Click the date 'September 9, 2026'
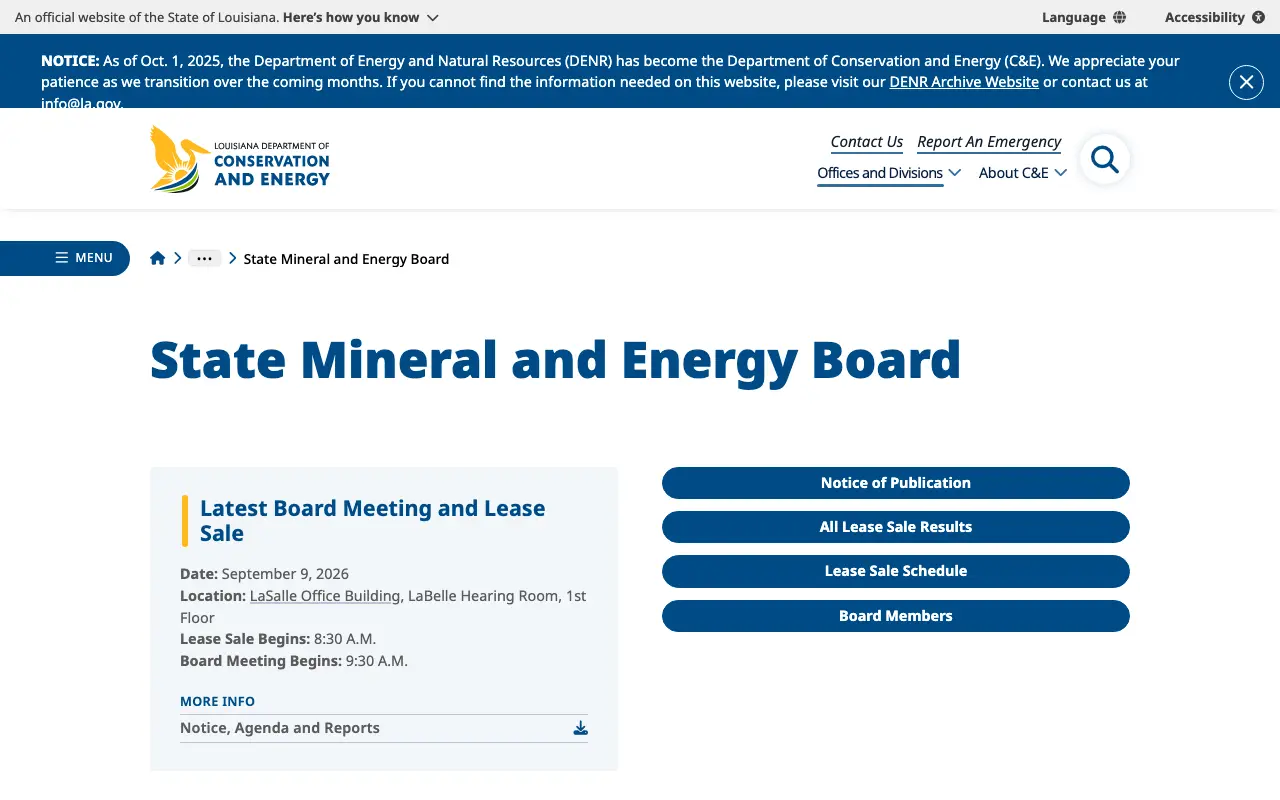This screenshot has width=1280, height=800. click(285, 574)
